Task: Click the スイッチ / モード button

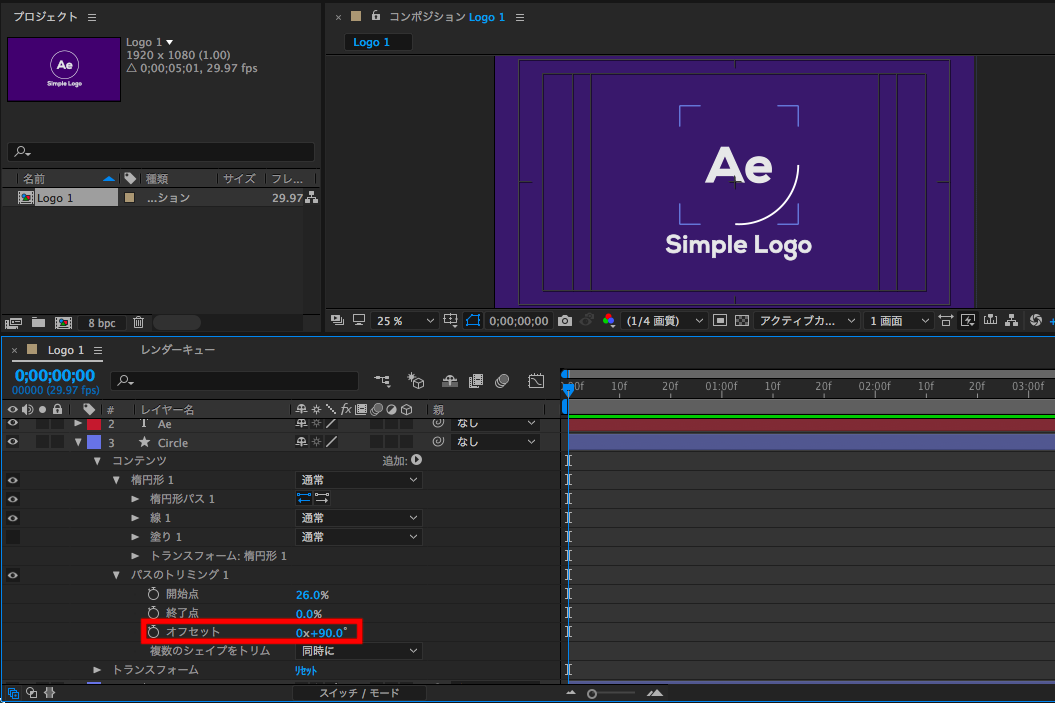Action: pyautogui.click(x=359, y=693)
